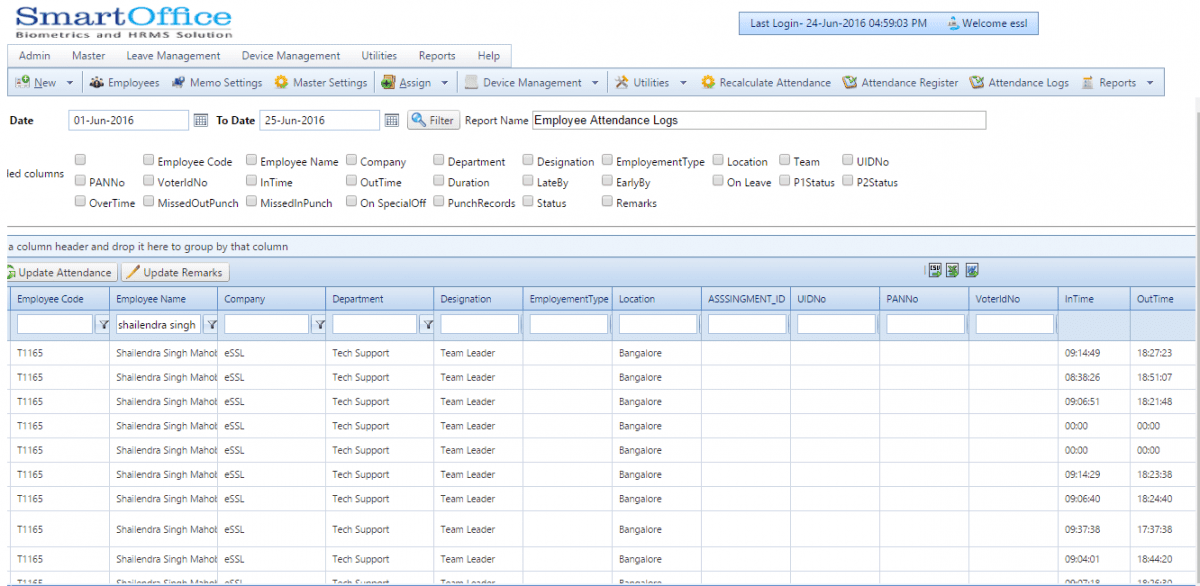The image size is (1200, 586).
Task: Open the Leave Management menu
Action: (x=173, y=56)
